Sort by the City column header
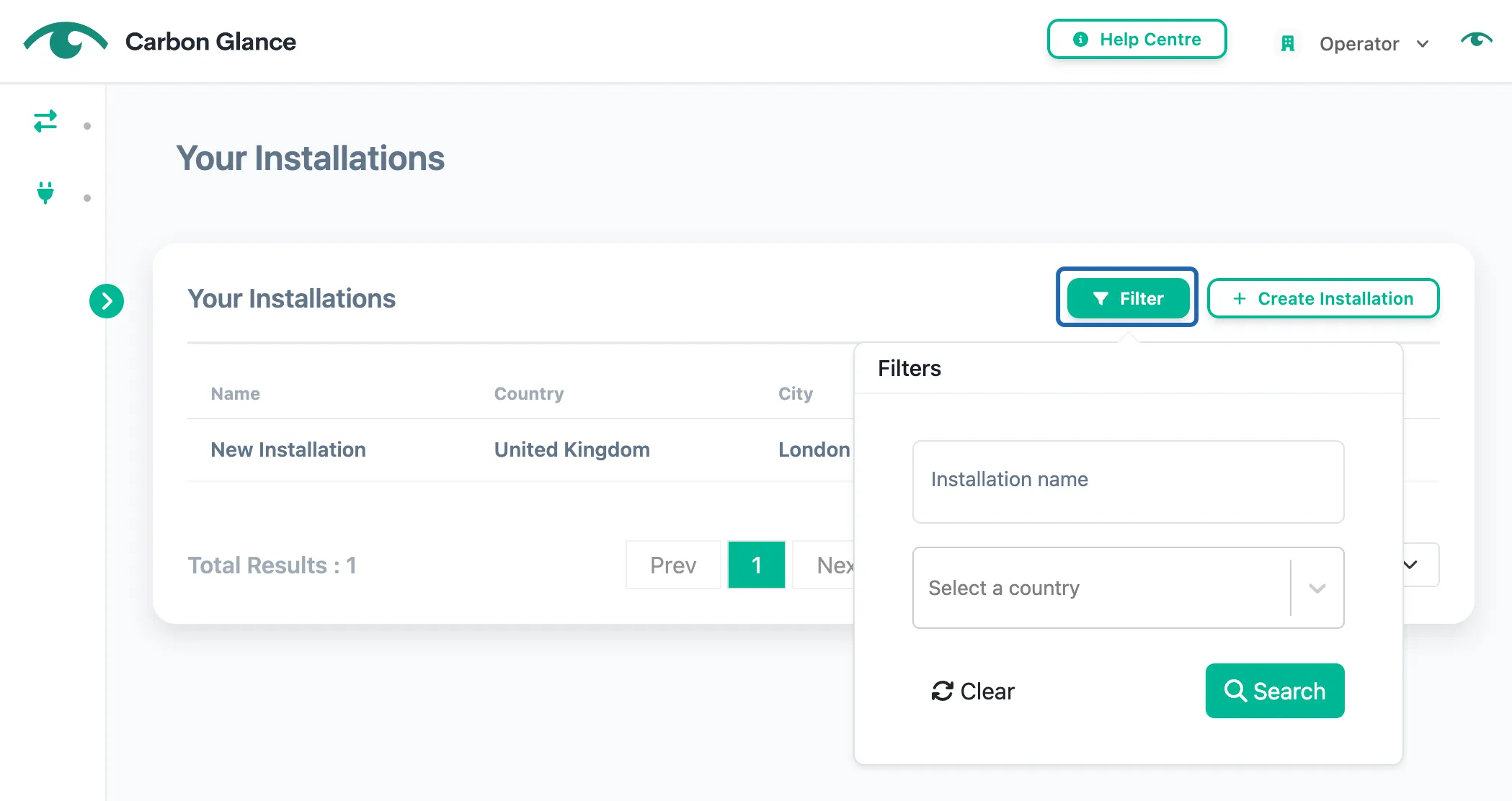 click(796, 393)
